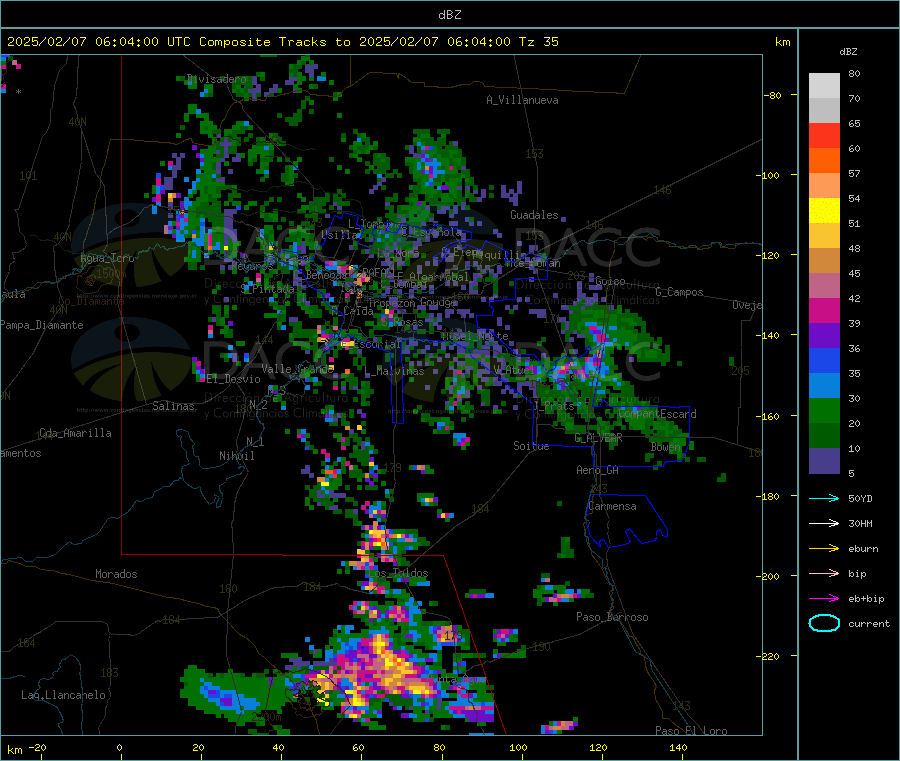
Task: Click the gold 51 dBZ color swatch
Action: click(824, 235)
